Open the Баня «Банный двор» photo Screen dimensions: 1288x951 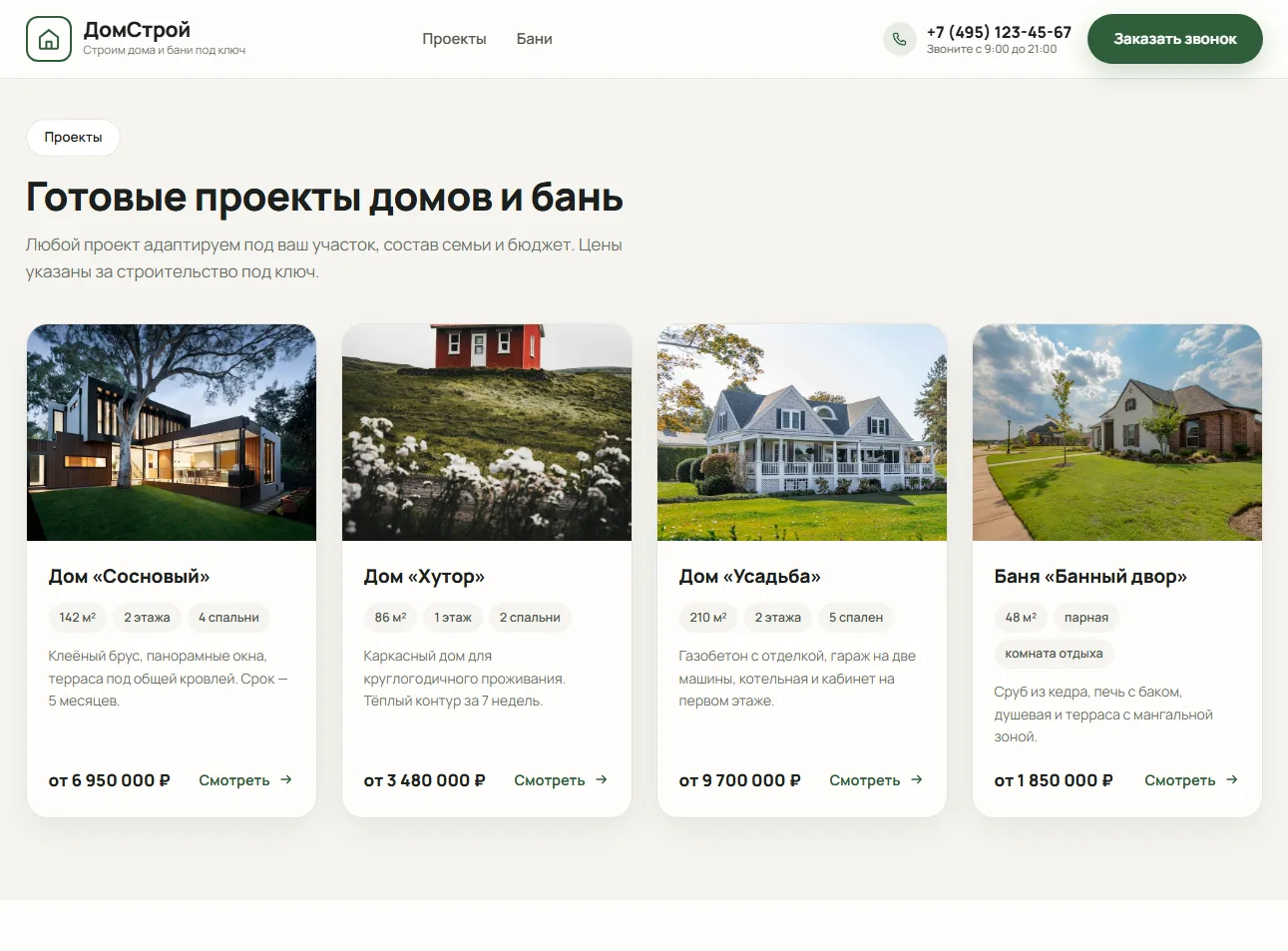[x=1117, y=432]
